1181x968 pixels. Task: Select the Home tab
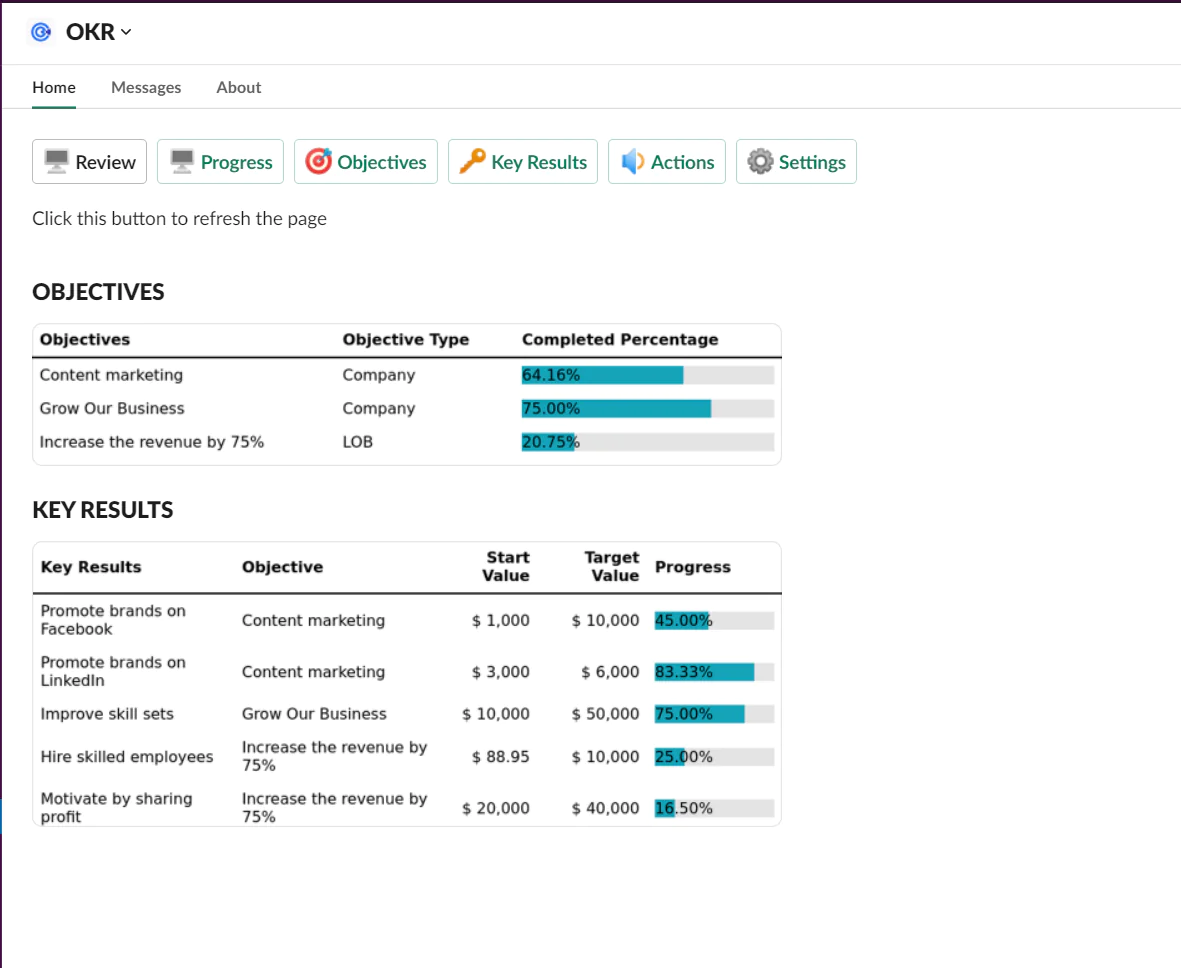tap(54, 87)
